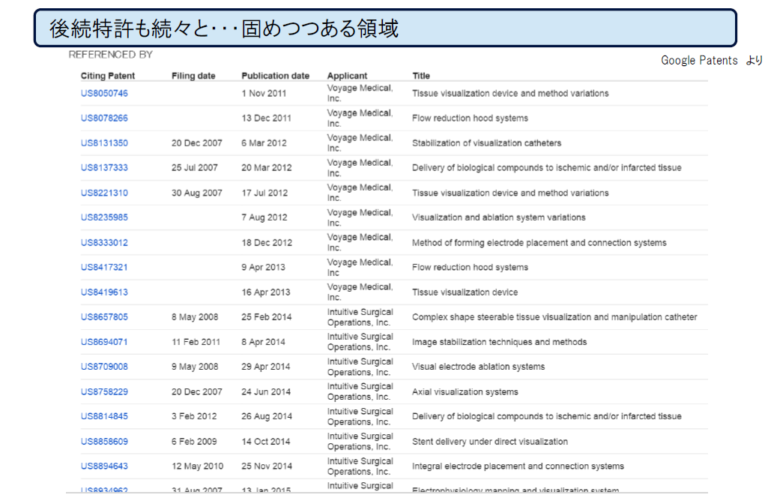The width and height of the screenshot is (768, 501).
Task: Open patent US8709008 on ablation systems
Action: [104, 367]
